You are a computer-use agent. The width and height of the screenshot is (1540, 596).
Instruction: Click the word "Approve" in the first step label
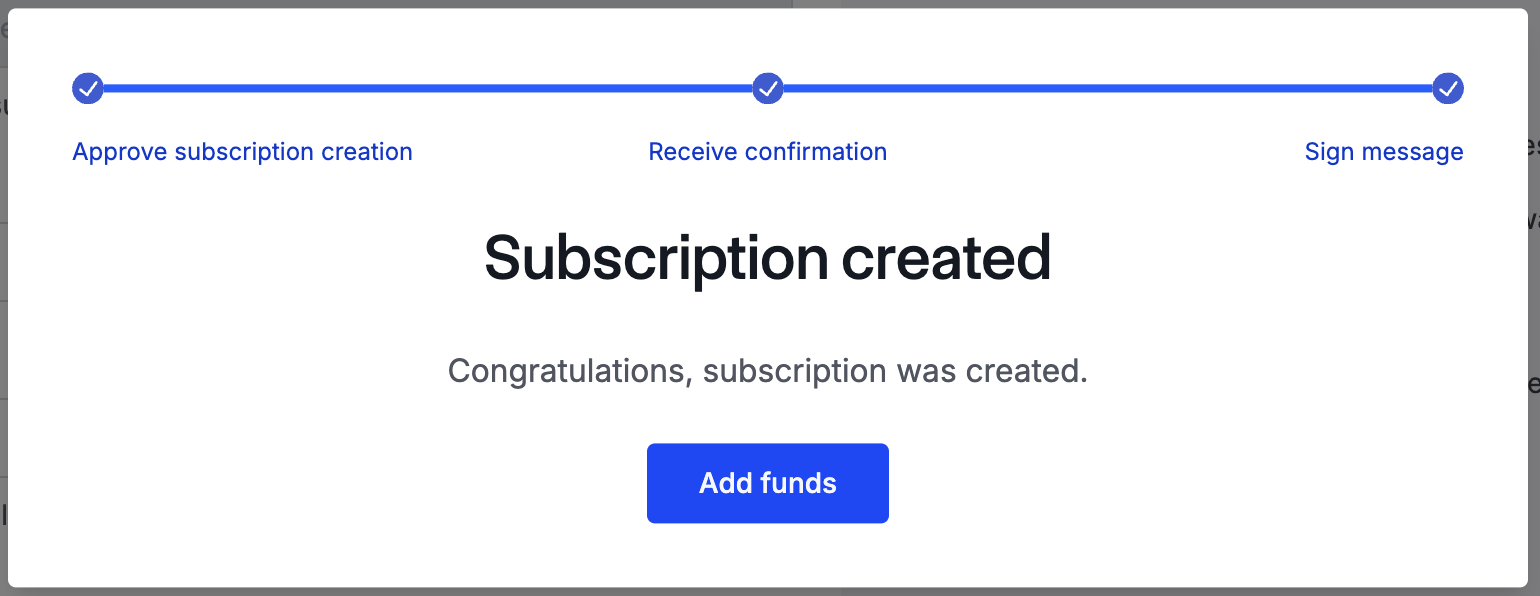pyautogui.click(x=120, y=152)
